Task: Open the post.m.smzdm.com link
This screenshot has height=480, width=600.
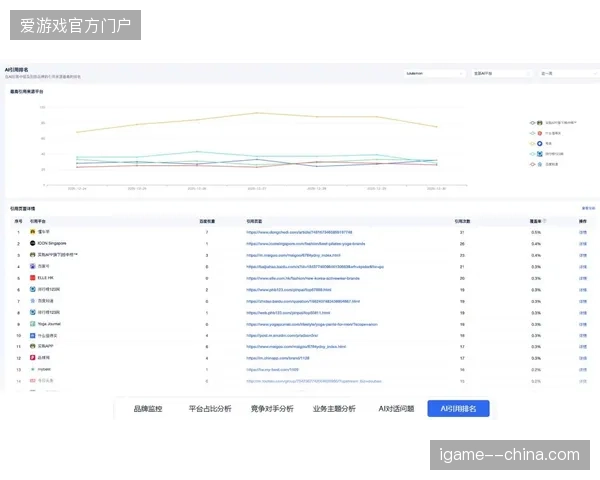Action: 282,336
